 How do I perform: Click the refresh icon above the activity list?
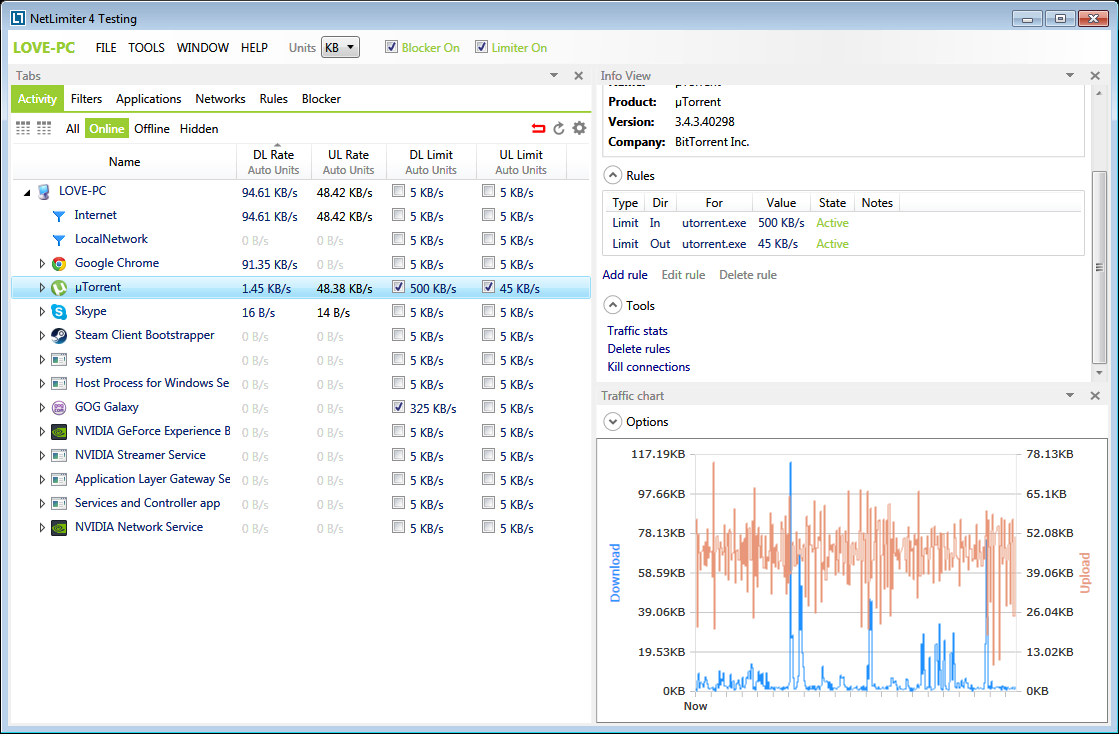point(558,128)
